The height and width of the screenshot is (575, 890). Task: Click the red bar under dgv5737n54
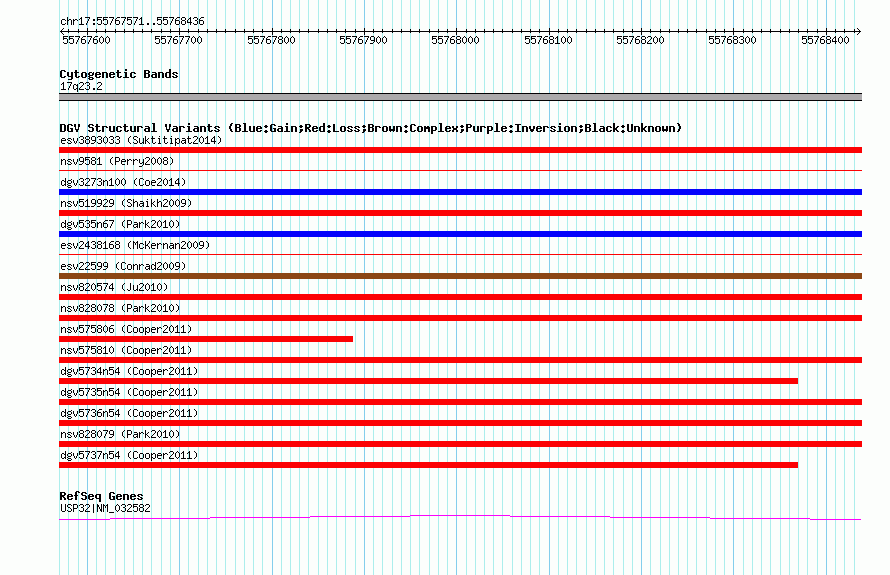(429, 465)
